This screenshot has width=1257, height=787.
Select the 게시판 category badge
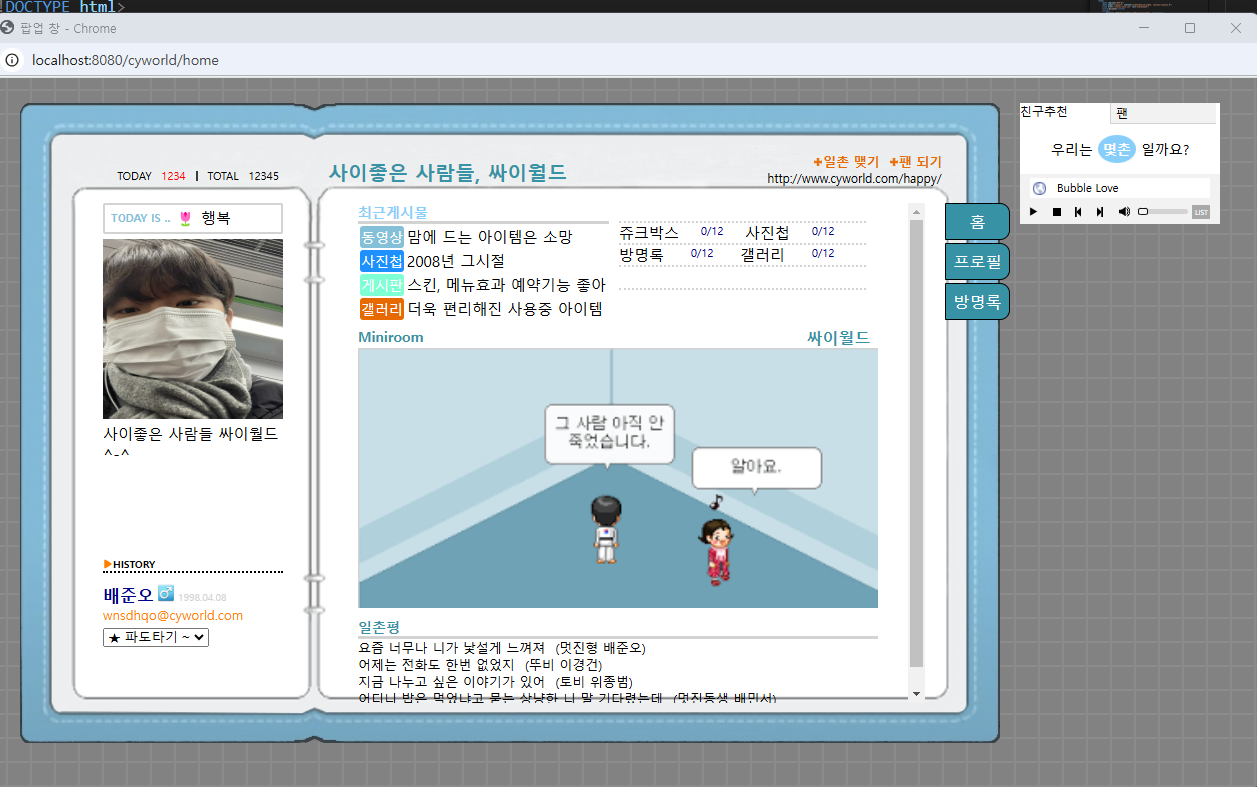click(x=382, y=285)
